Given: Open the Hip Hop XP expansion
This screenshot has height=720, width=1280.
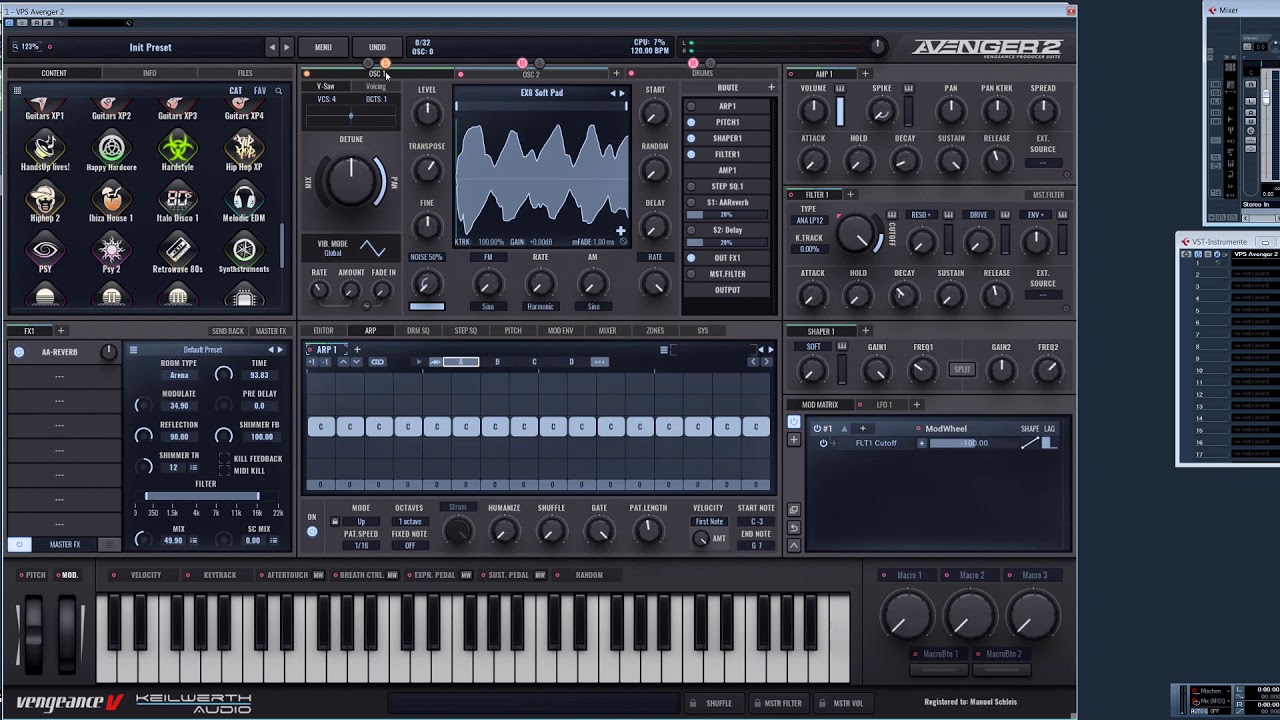Looking at the screenshot, I should pyautogui.click(x=244, y=148).
